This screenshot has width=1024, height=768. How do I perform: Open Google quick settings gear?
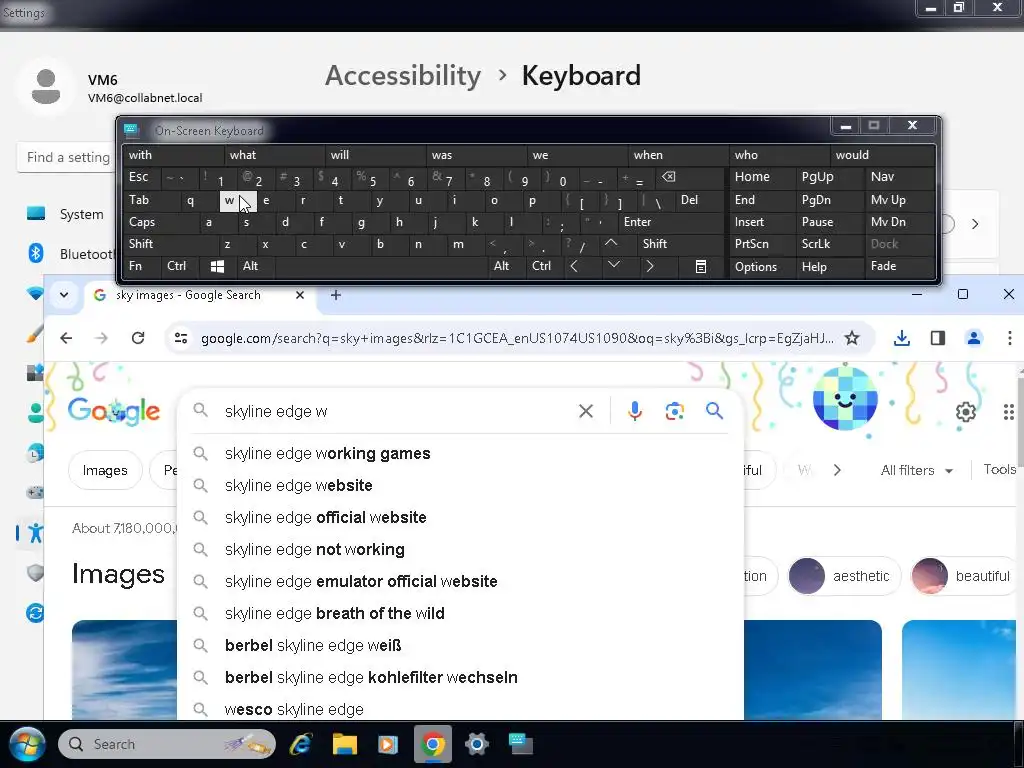click(966, 412)
